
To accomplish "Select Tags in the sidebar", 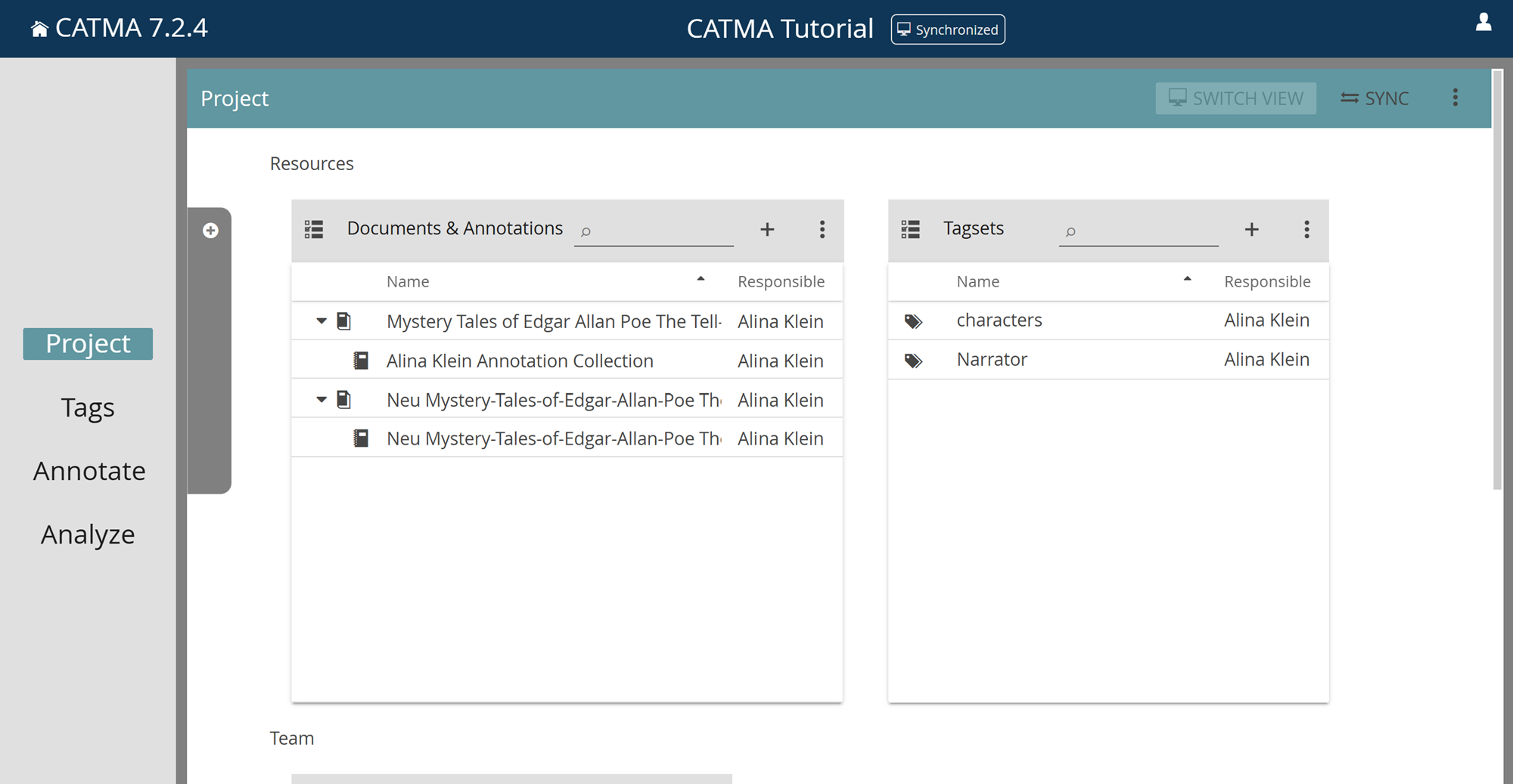I will (88, 407).
